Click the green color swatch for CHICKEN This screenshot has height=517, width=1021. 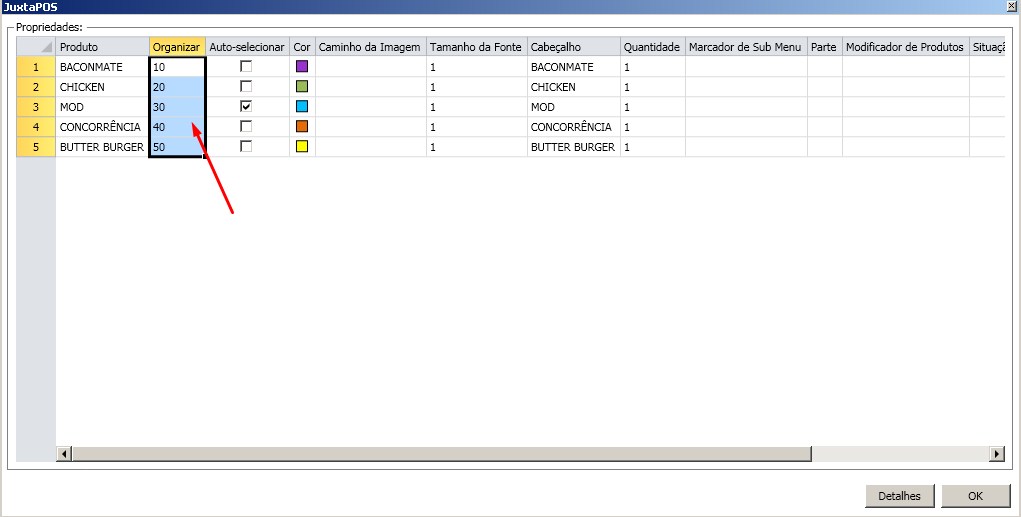(x=301, y=87)
